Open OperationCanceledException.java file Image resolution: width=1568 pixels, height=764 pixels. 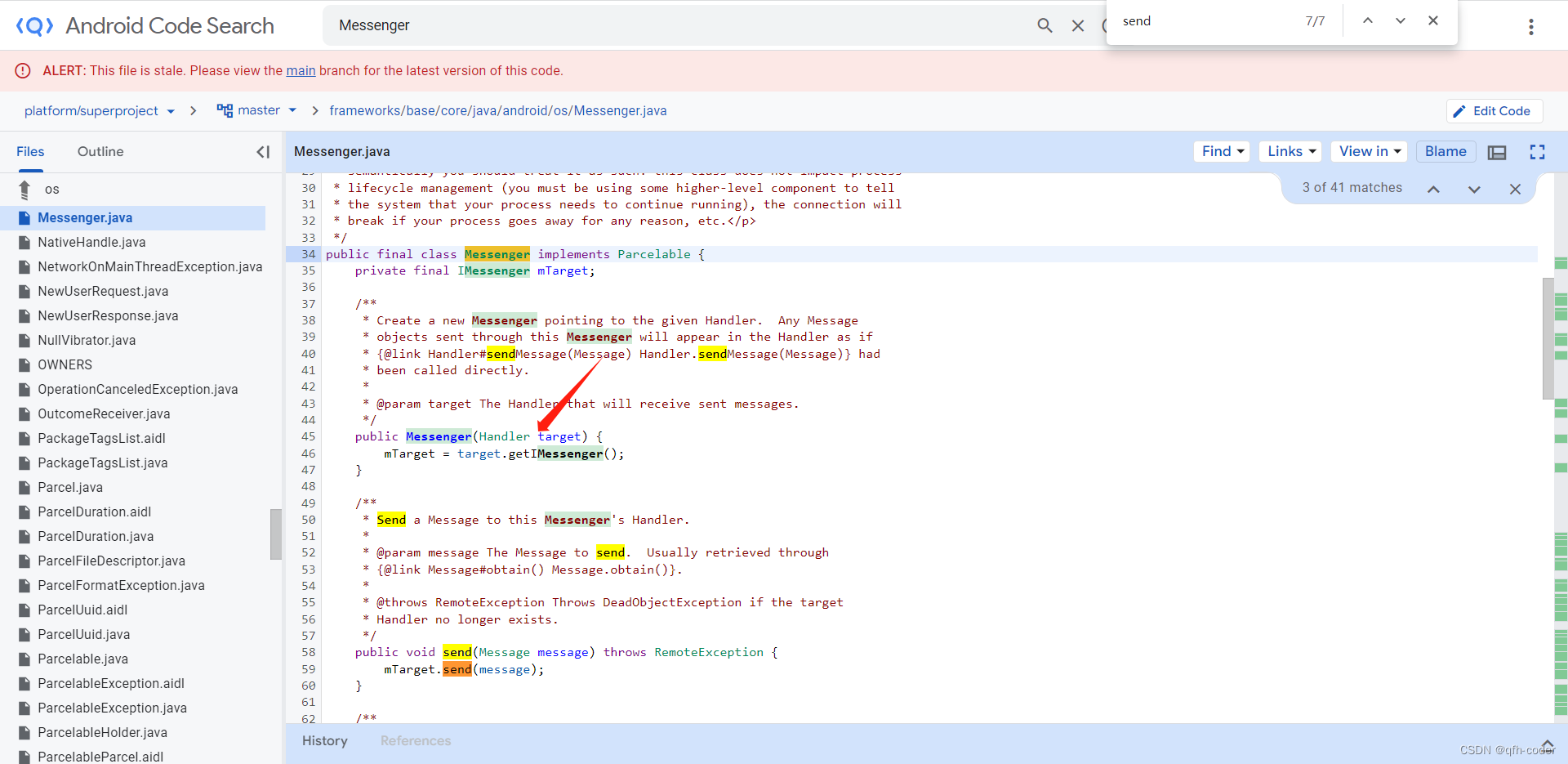click(138, 390)
